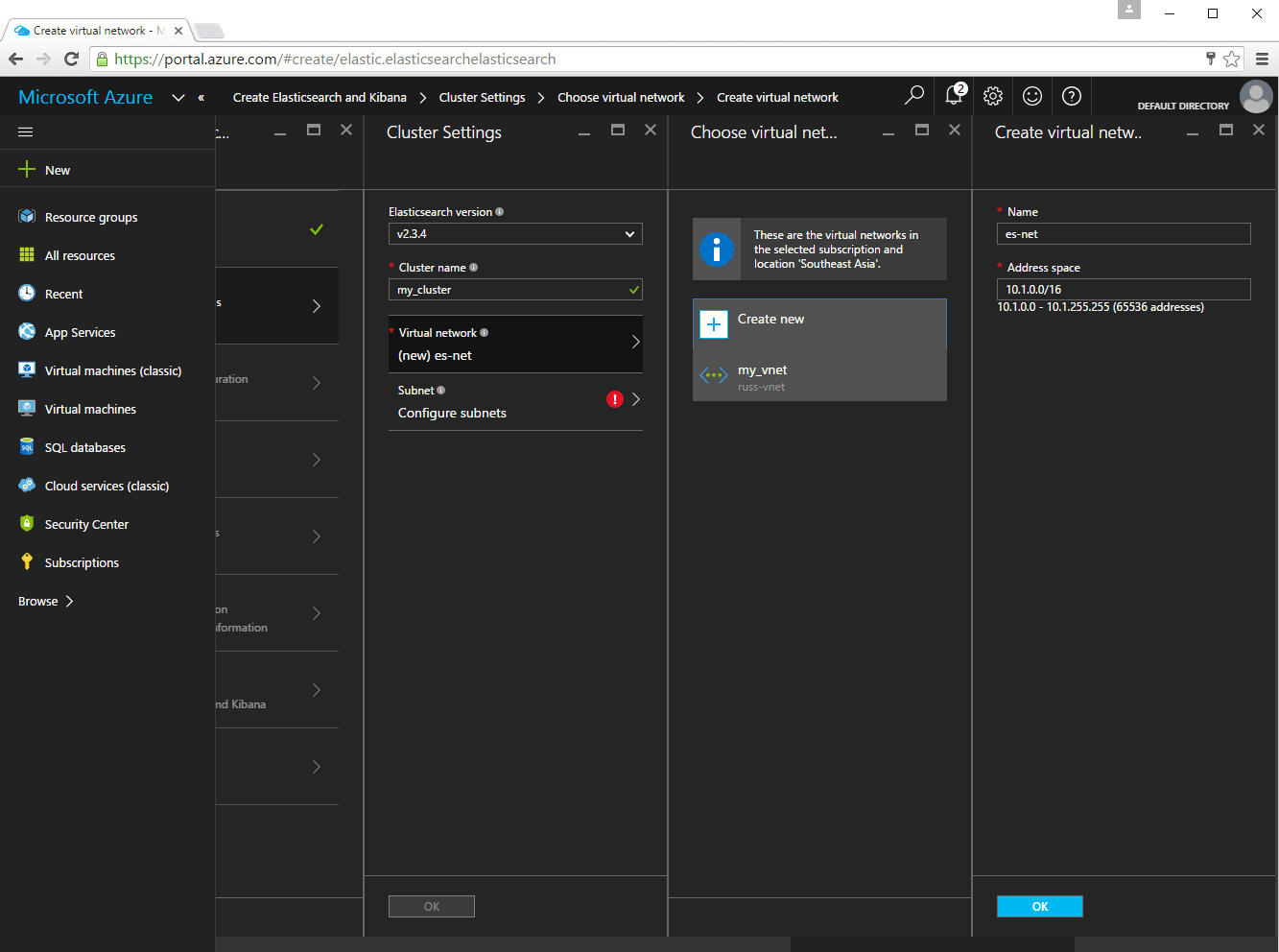Open the SQL databases icon

(x=27, y=447)
